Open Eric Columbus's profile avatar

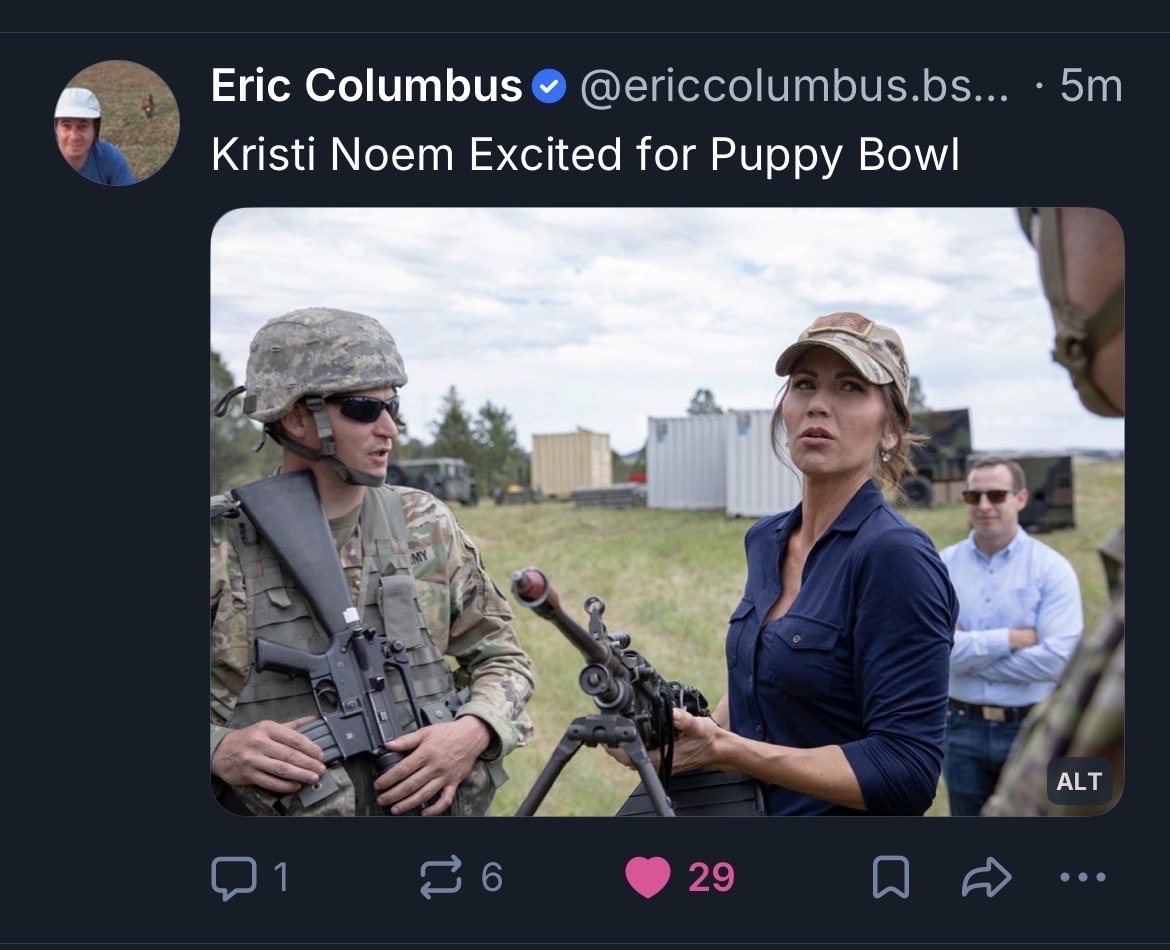click(x=117, y=123)
